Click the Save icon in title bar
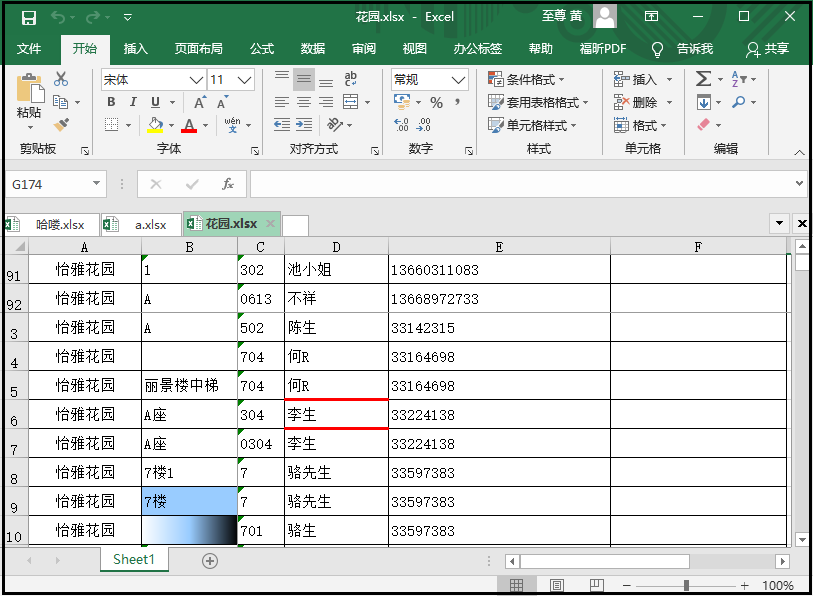This screenshot has height=596, width=813. click(x=29, y=17)
